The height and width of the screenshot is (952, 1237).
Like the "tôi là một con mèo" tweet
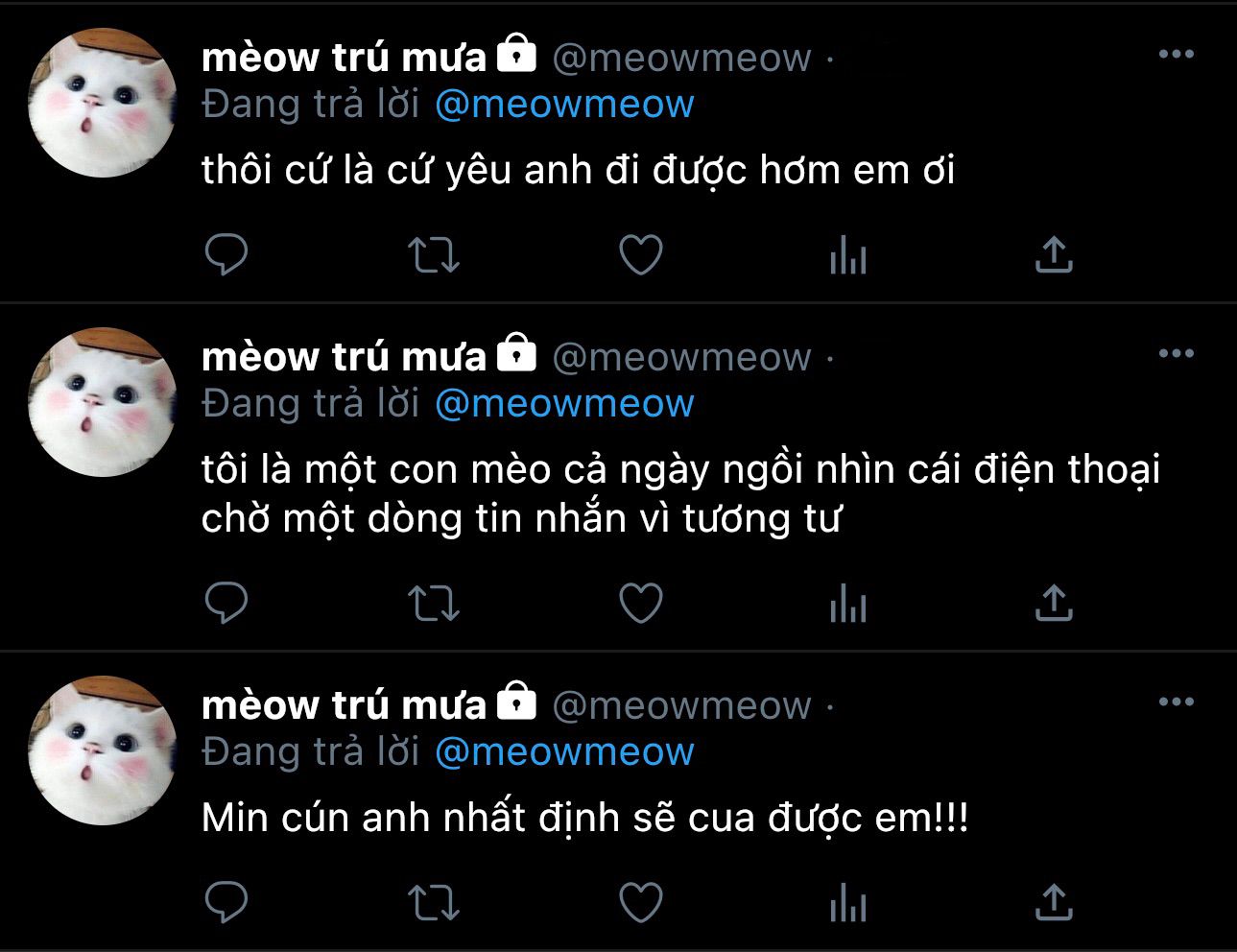tap(641, 604)
